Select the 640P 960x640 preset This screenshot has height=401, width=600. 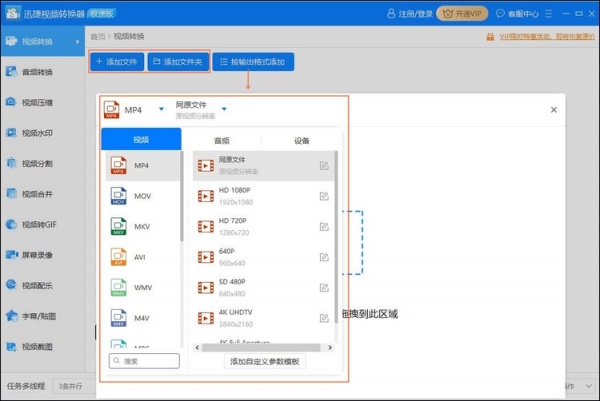(264, 257)
